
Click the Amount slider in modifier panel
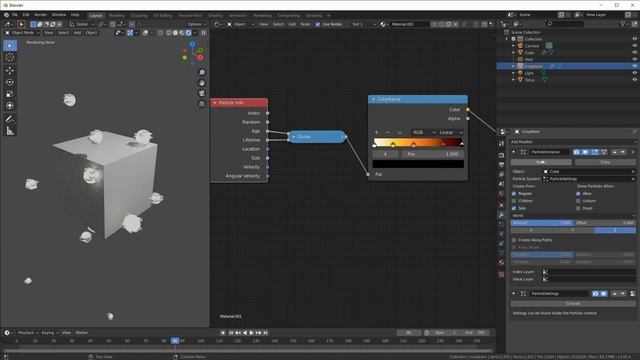[542, 223]
